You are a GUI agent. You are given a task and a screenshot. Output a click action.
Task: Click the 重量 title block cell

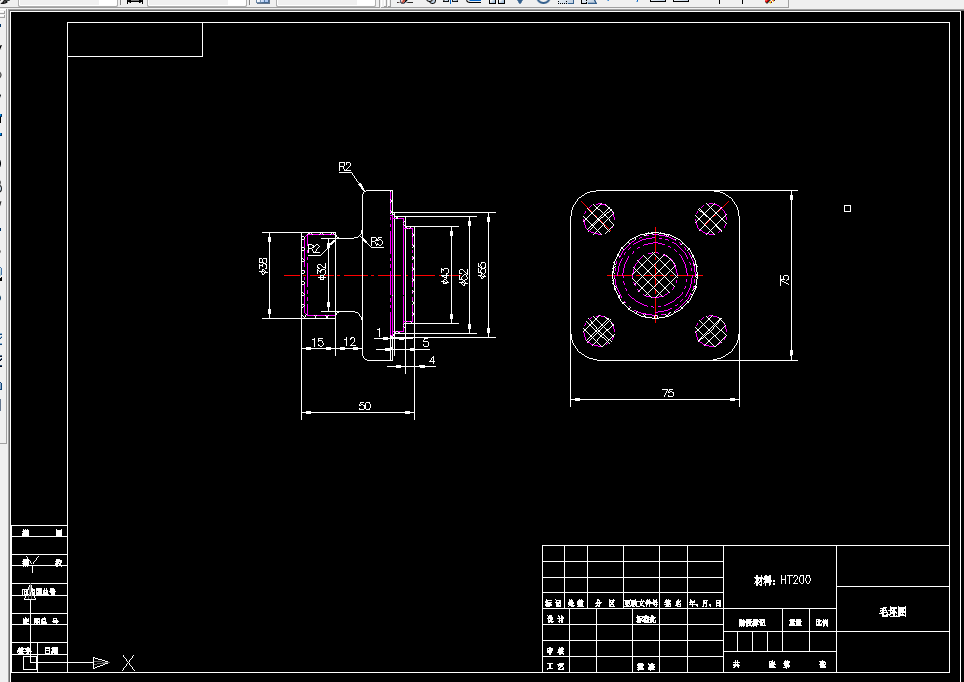pos(796,622)
